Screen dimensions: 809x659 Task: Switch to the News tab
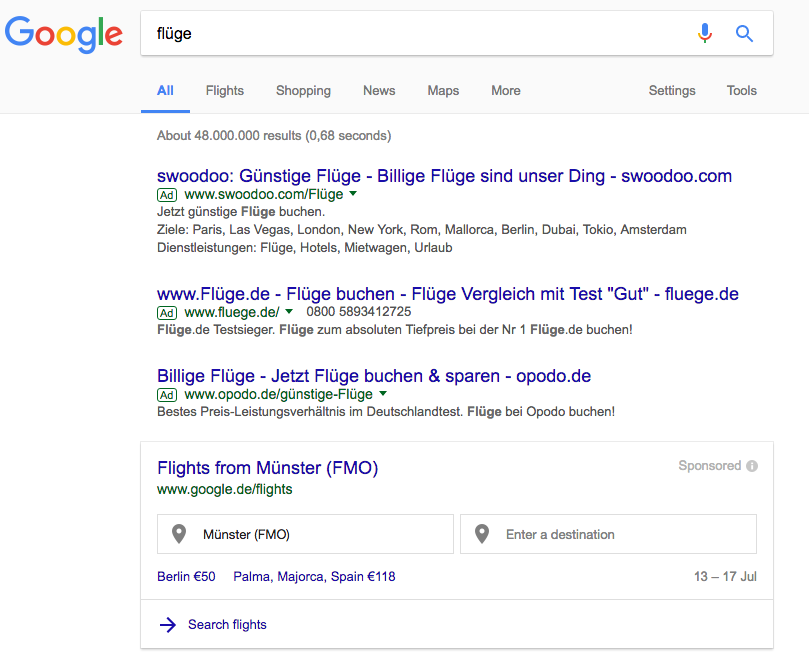[379, 90]
